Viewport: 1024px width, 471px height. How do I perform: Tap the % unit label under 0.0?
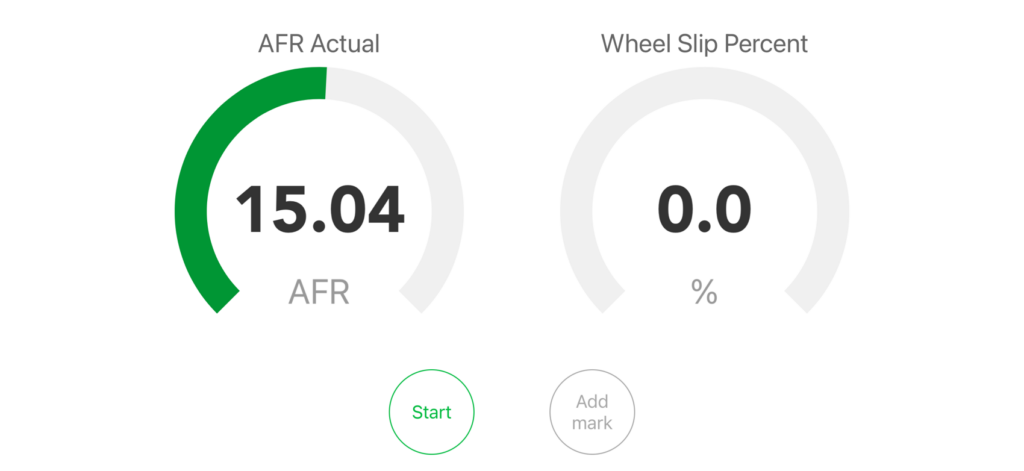tap(704, 292)
